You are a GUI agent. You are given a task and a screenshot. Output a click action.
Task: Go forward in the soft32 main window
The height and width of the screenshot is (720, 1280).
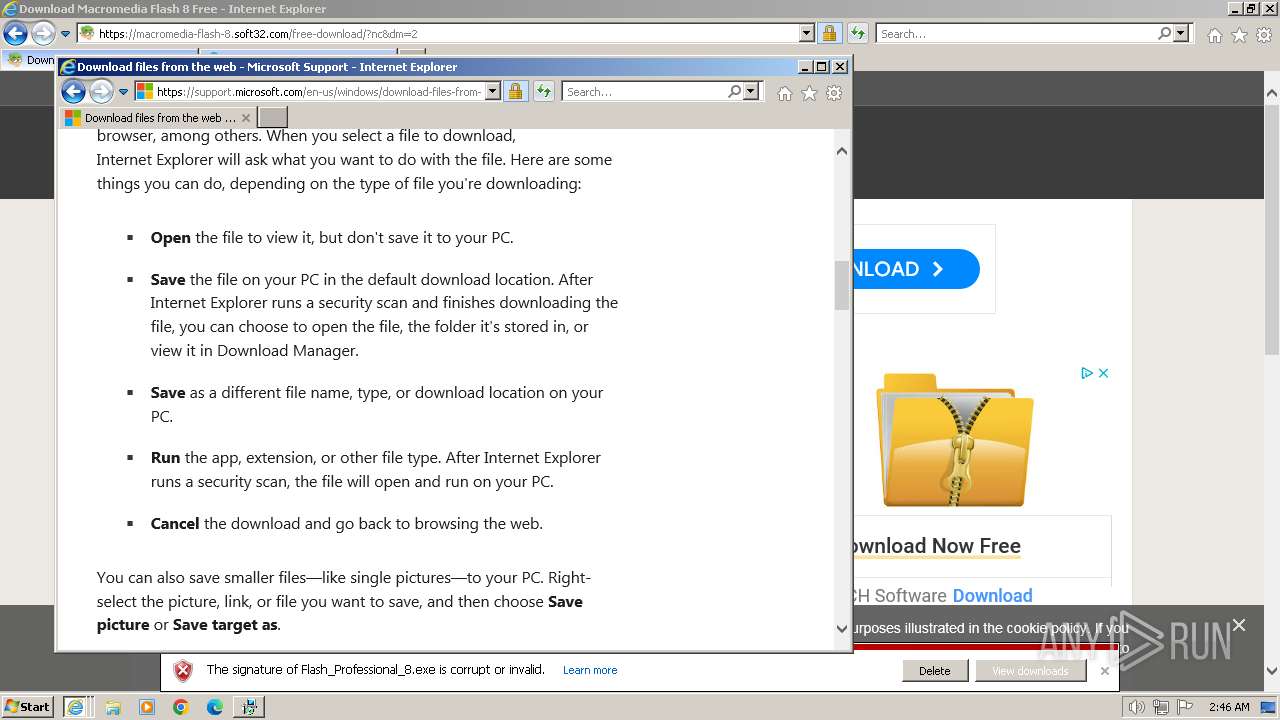coord(43,34)
